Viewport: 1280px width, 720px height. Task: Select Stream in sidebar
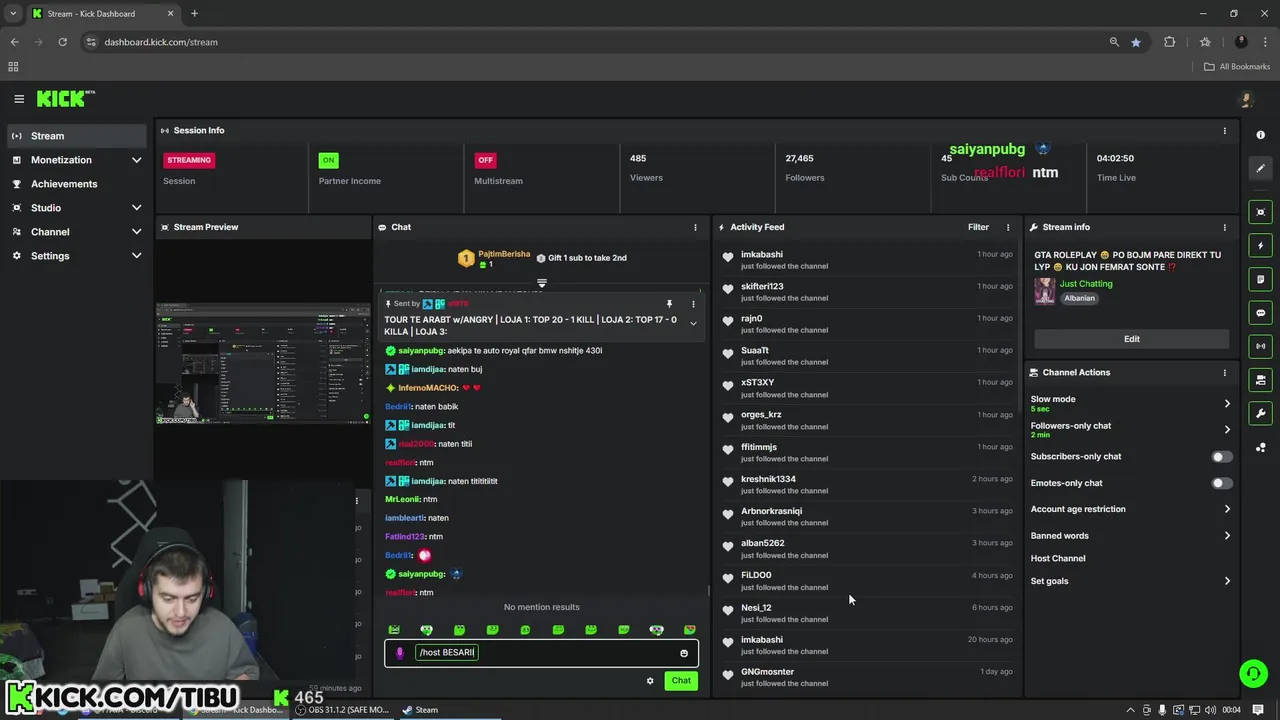point(76,136)
